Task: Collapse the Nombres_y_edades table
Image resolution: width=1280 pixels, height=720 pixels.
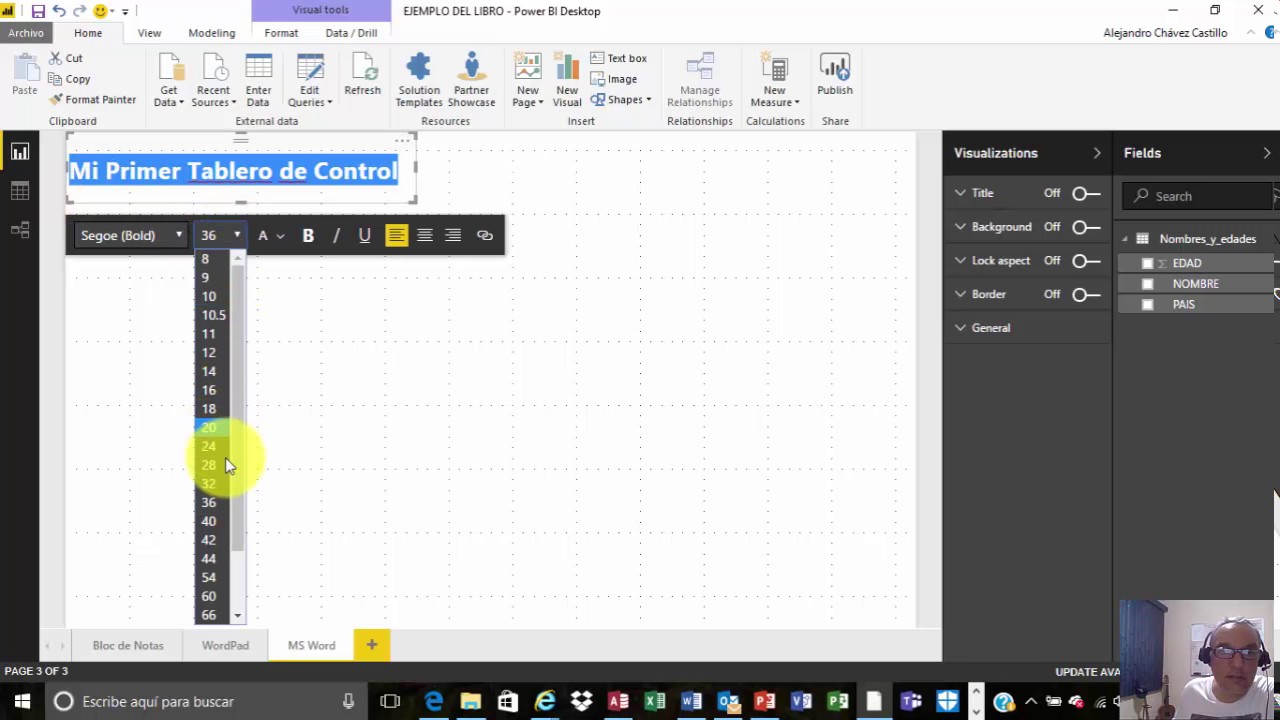Action: 1125,239
